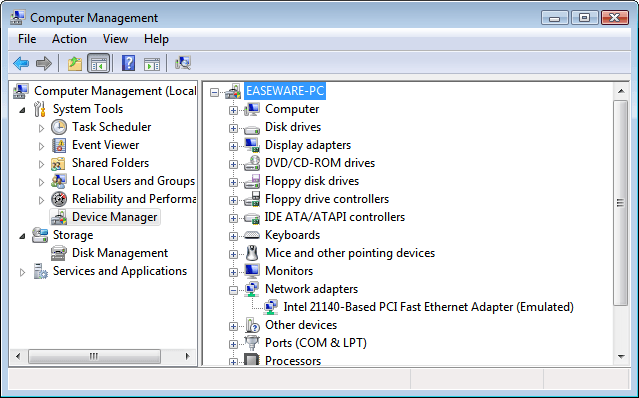Viewport: 639px width, 398px height.
Task: Select Intel 21140-Based PCI Fast Ethernet Adapter
Action: pos(428,307)
